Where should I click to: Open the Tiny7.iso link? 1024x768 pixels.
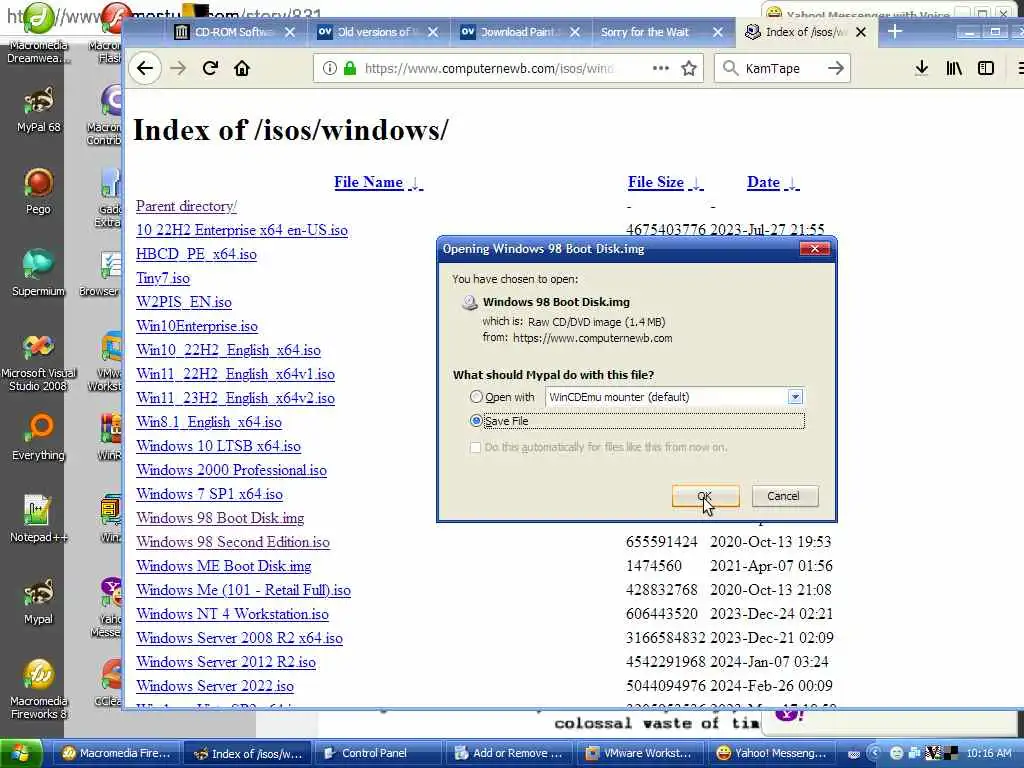click(163, 278)
